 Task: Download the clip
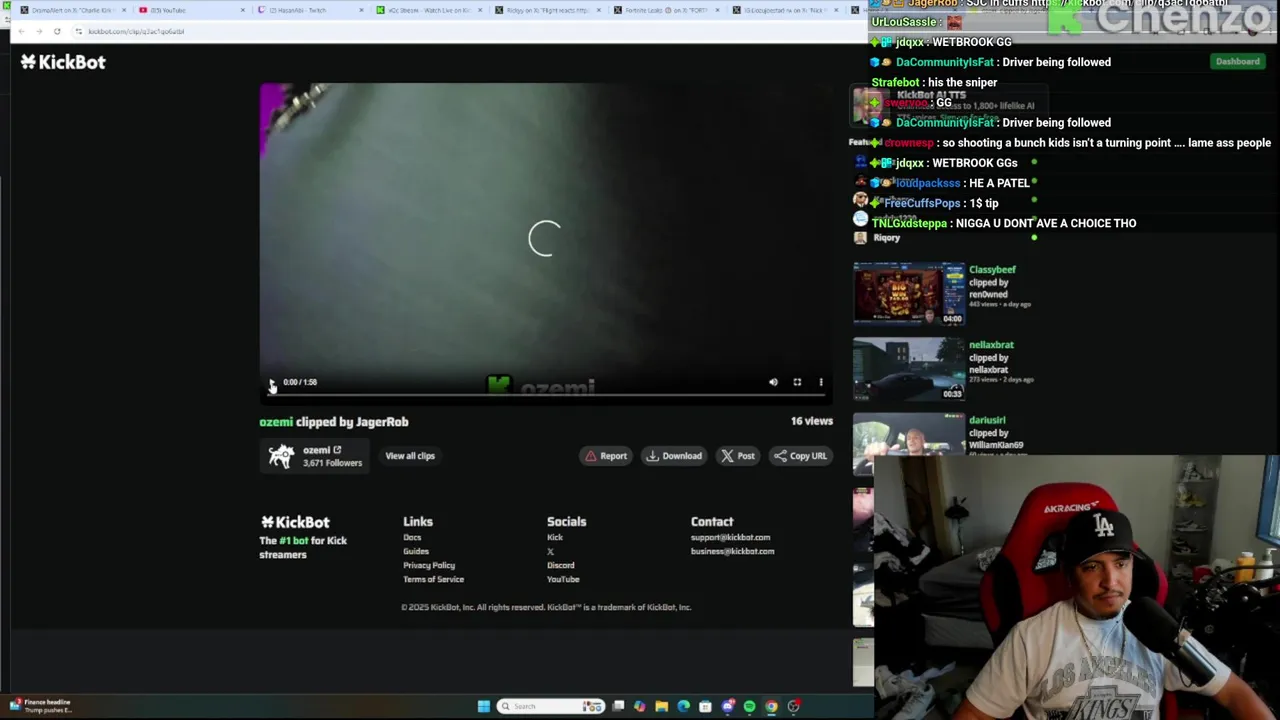click(x=674, y=456)
